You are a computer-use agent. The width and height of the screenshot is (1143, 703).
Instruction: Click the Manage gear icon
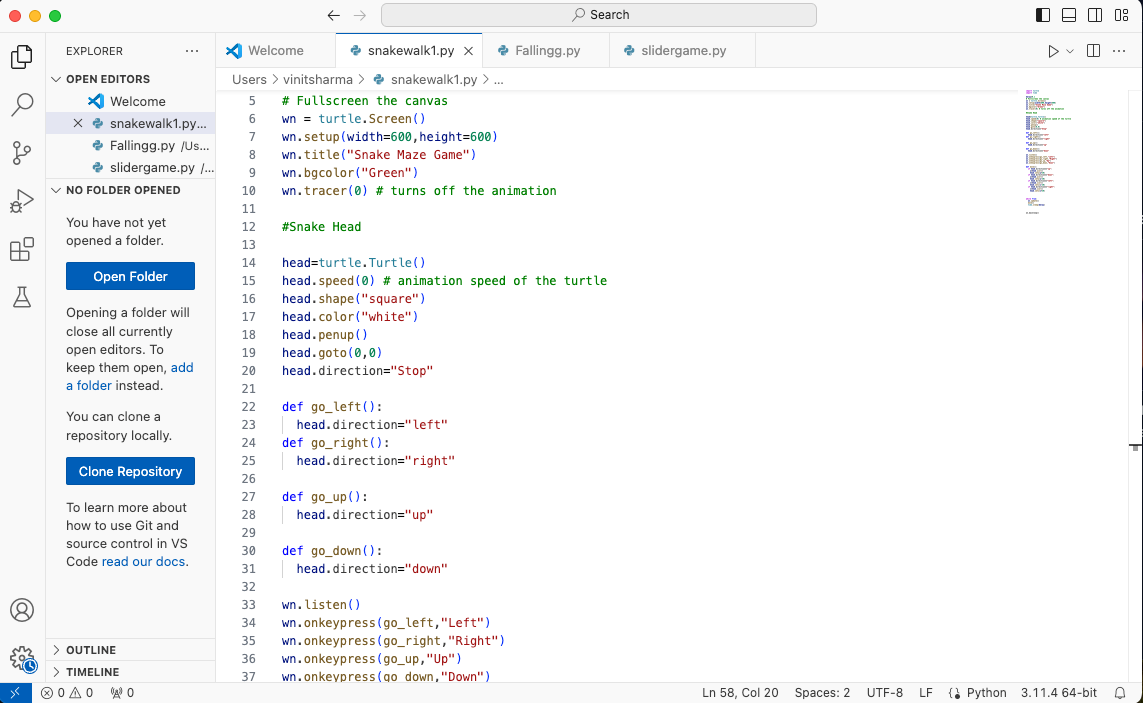click(22, 658)
